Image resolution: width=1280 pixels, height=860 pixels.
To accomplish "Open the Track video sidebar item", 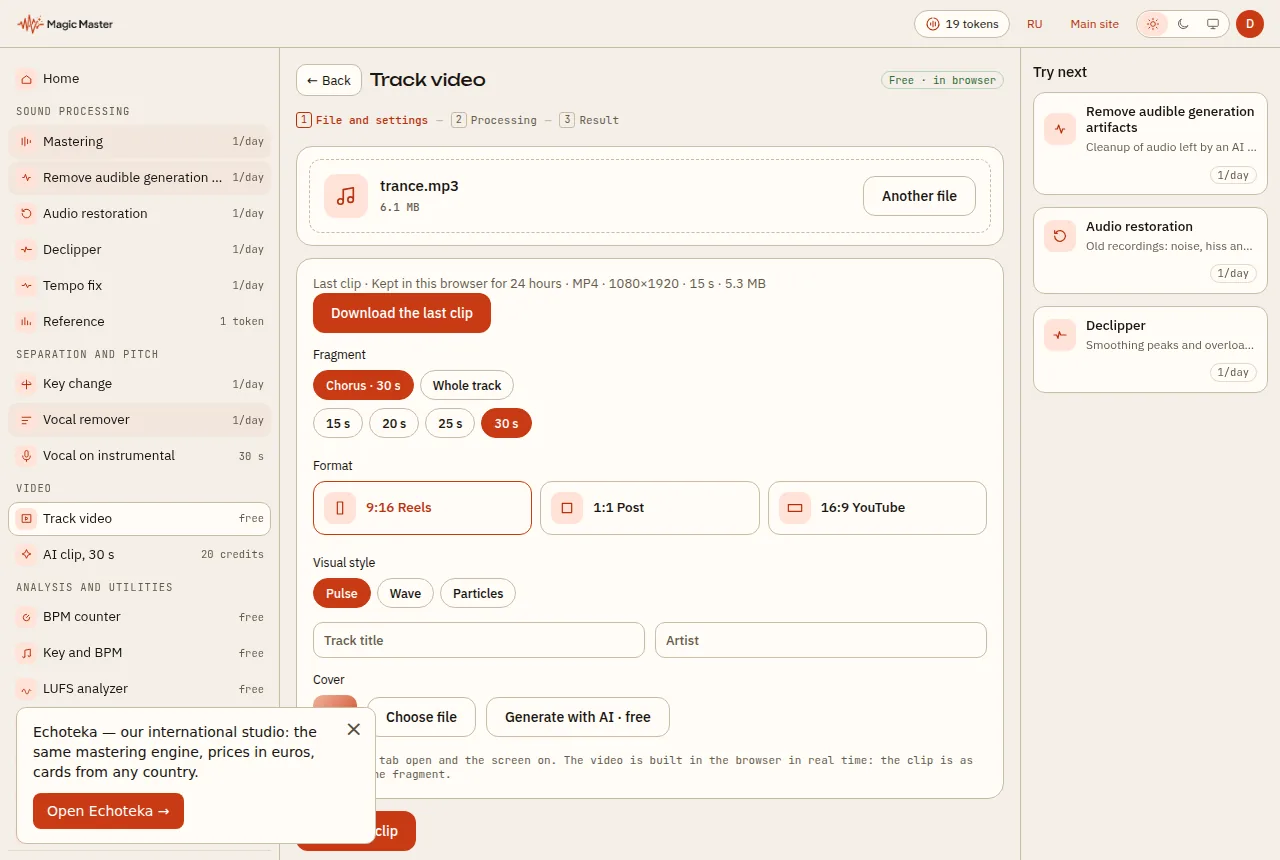I will [x=140, y=519].
